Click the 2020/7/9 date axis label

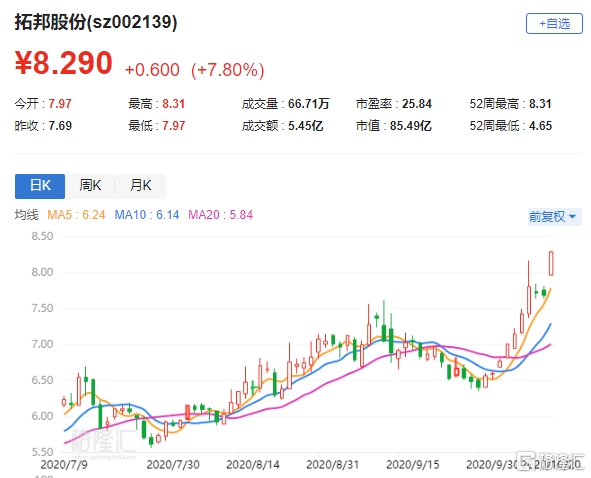64,464
